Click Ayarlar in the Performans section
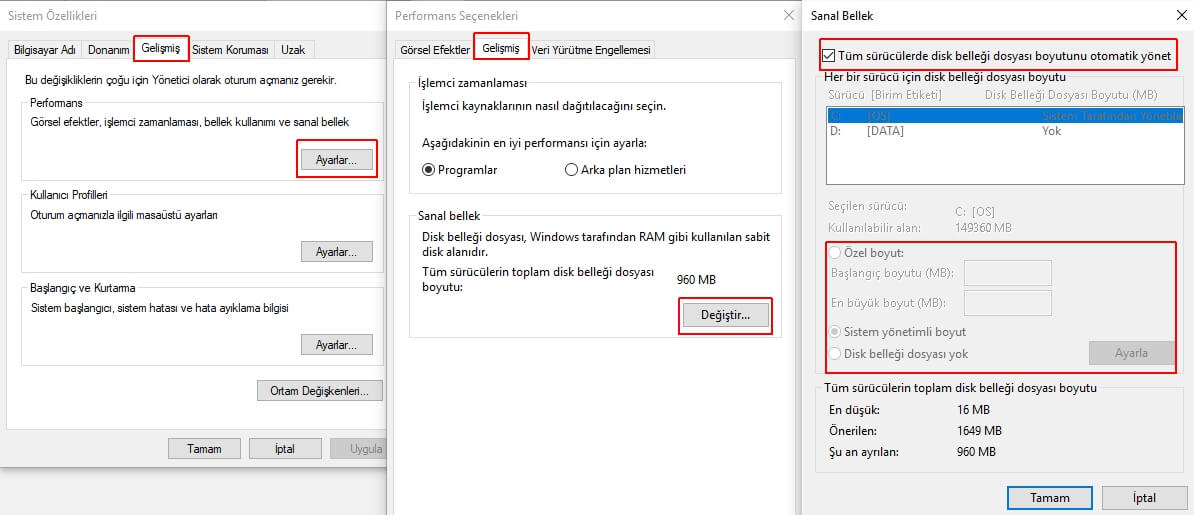The image size is (1194, 515). click(336, 160)
